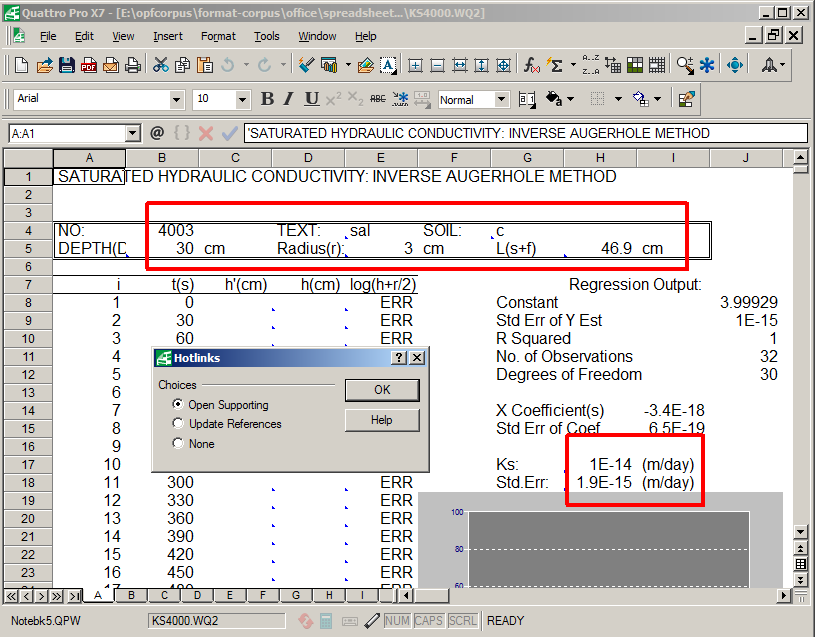
Task: Expand the Normal style dropdown
Action: tap(500, 99)
